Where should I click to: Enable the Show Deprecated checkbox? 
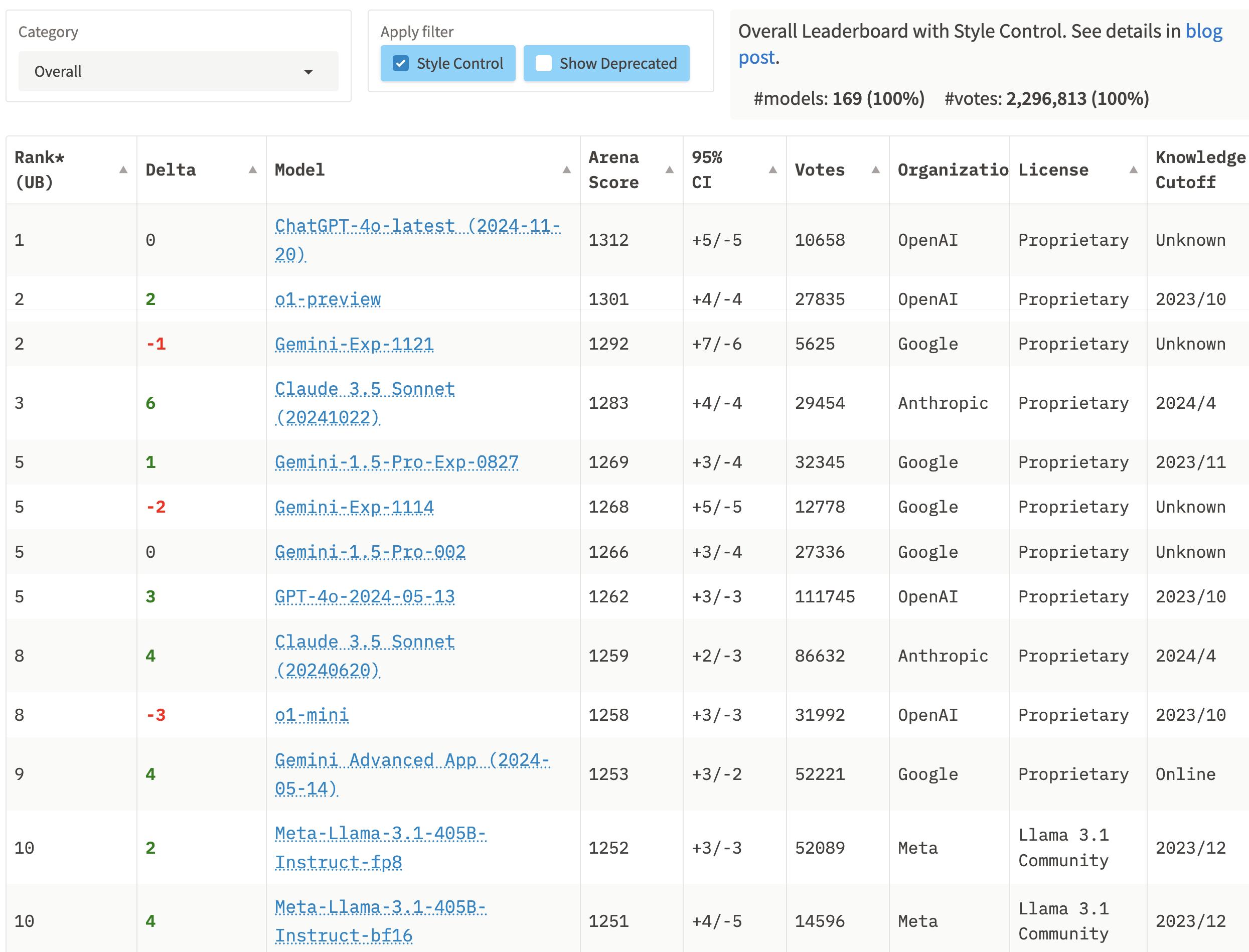pyautogui.click(x=543, y=64)
